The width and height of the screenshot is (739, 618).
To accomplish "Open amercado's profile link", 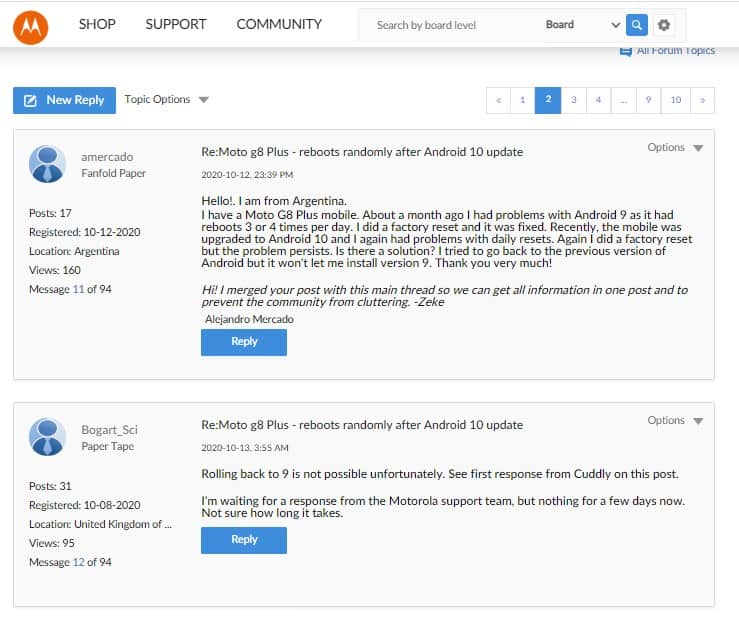I will (107, 157).
